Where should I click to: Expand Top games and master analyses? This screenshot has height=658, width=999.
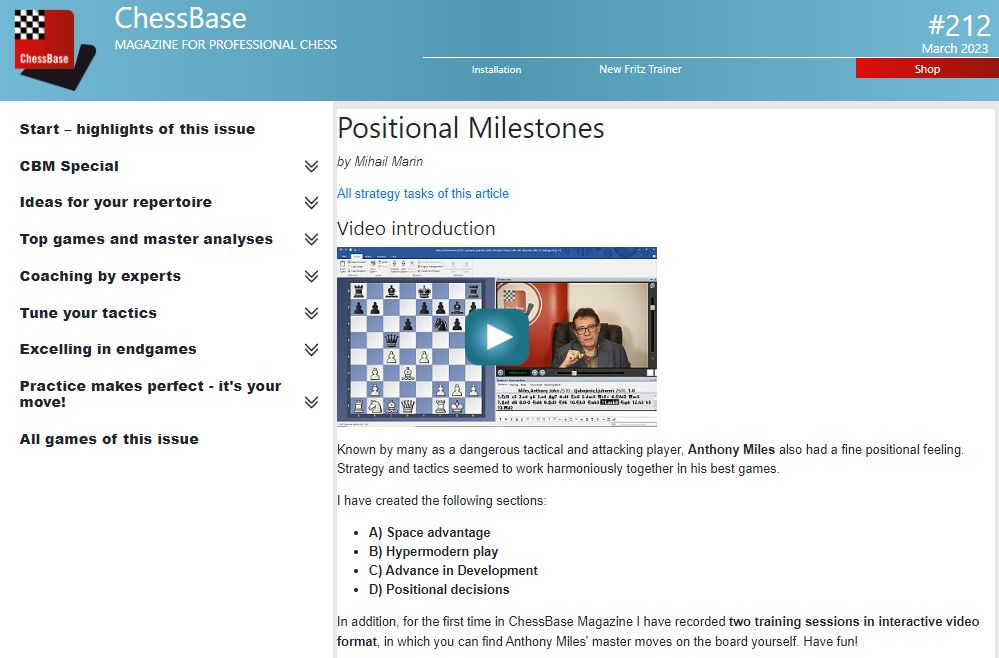[x=310, y=240]
